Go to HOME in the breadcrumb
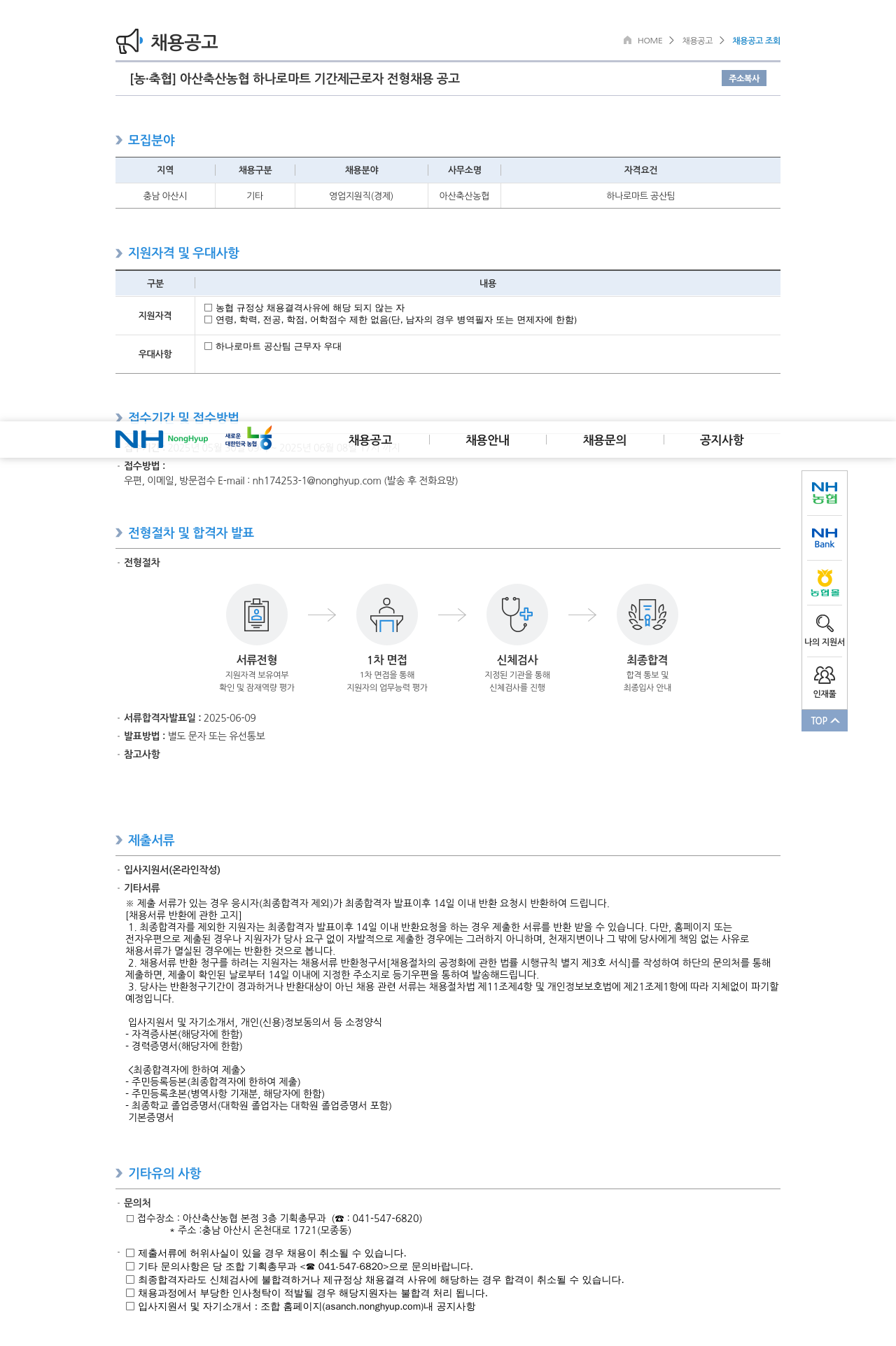896x1346 pixels. click(650, 41)
